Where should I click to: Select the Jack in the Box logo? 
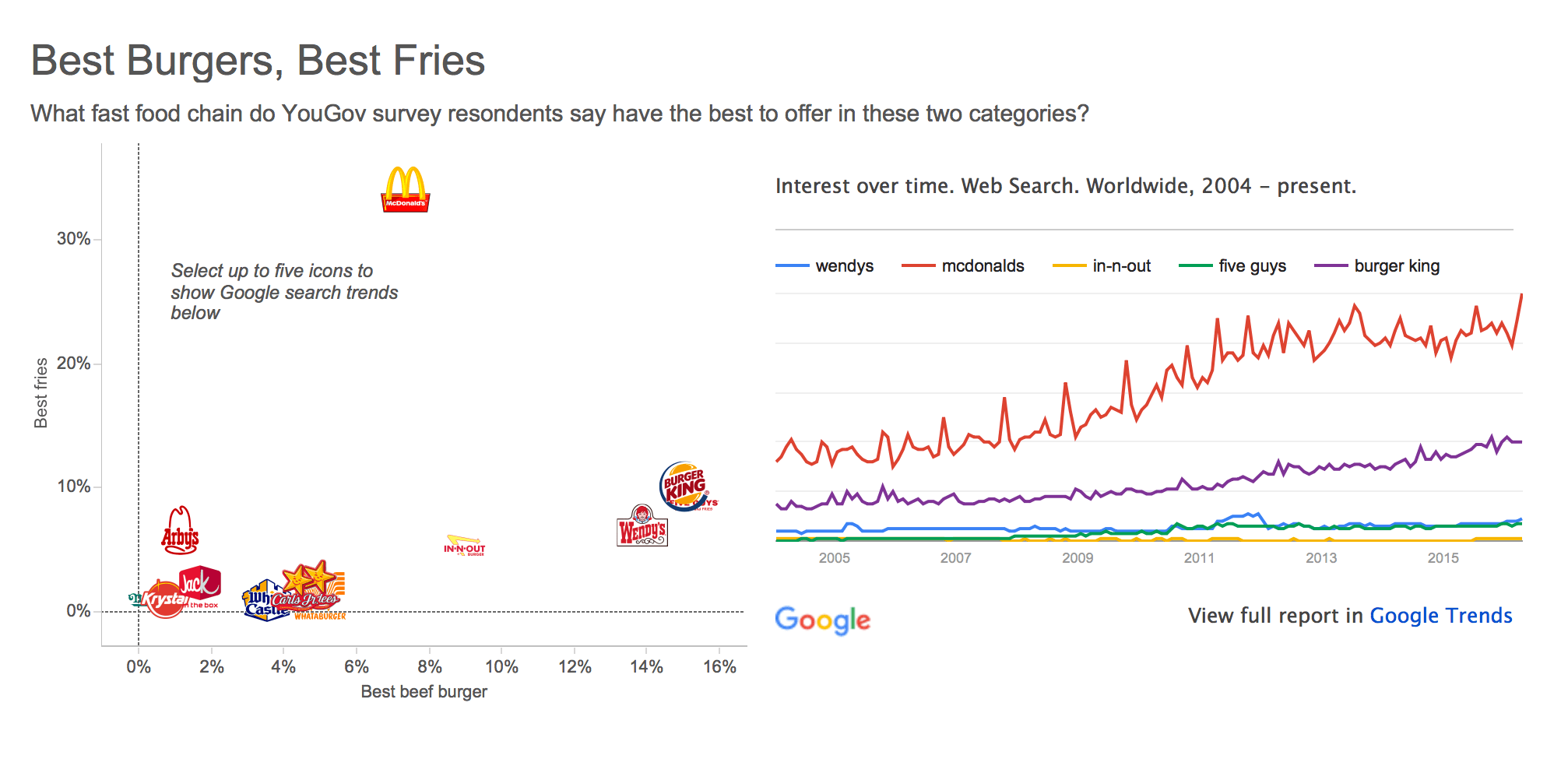point(201,582)
